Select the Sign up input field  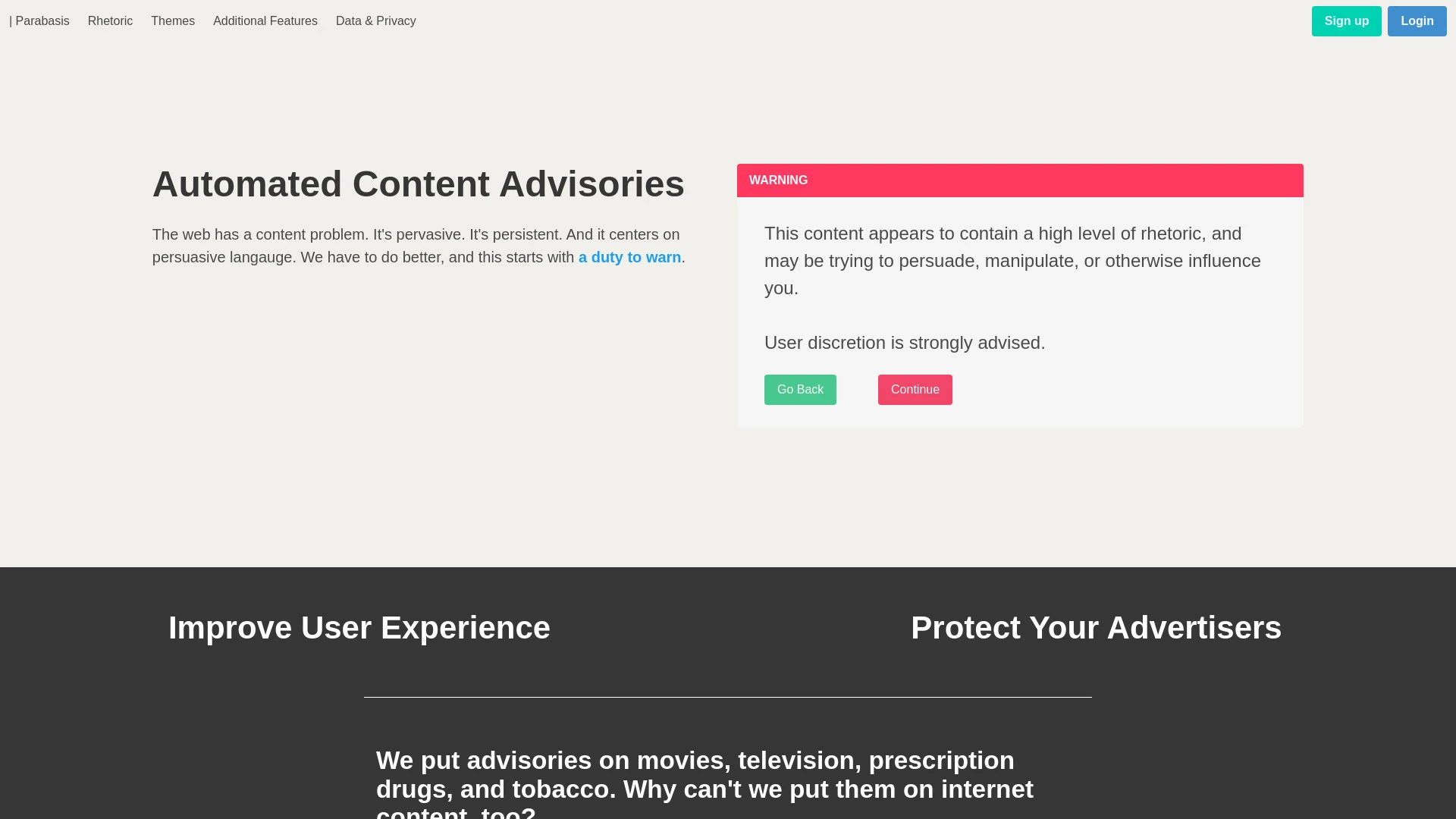click(x=1346, y=21)
